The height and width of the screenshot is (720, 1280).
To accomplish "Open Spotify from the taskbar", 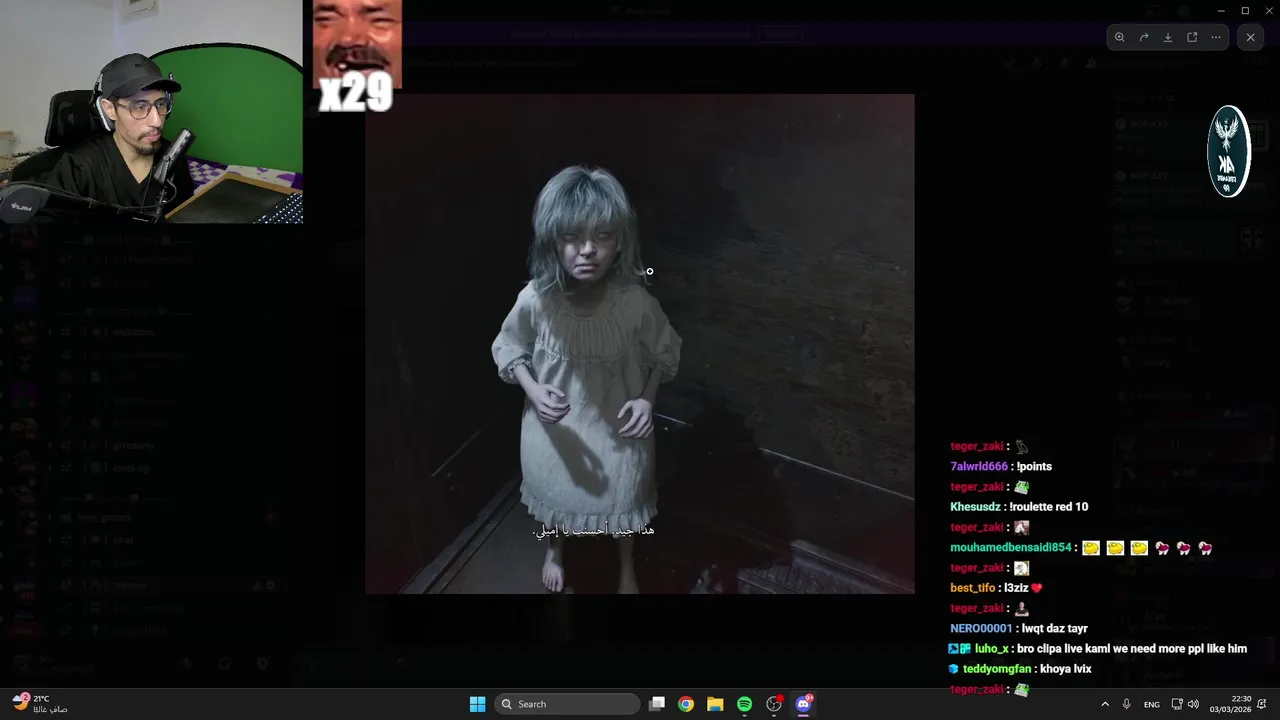I will pyautogui.click(x=744, y=704).
